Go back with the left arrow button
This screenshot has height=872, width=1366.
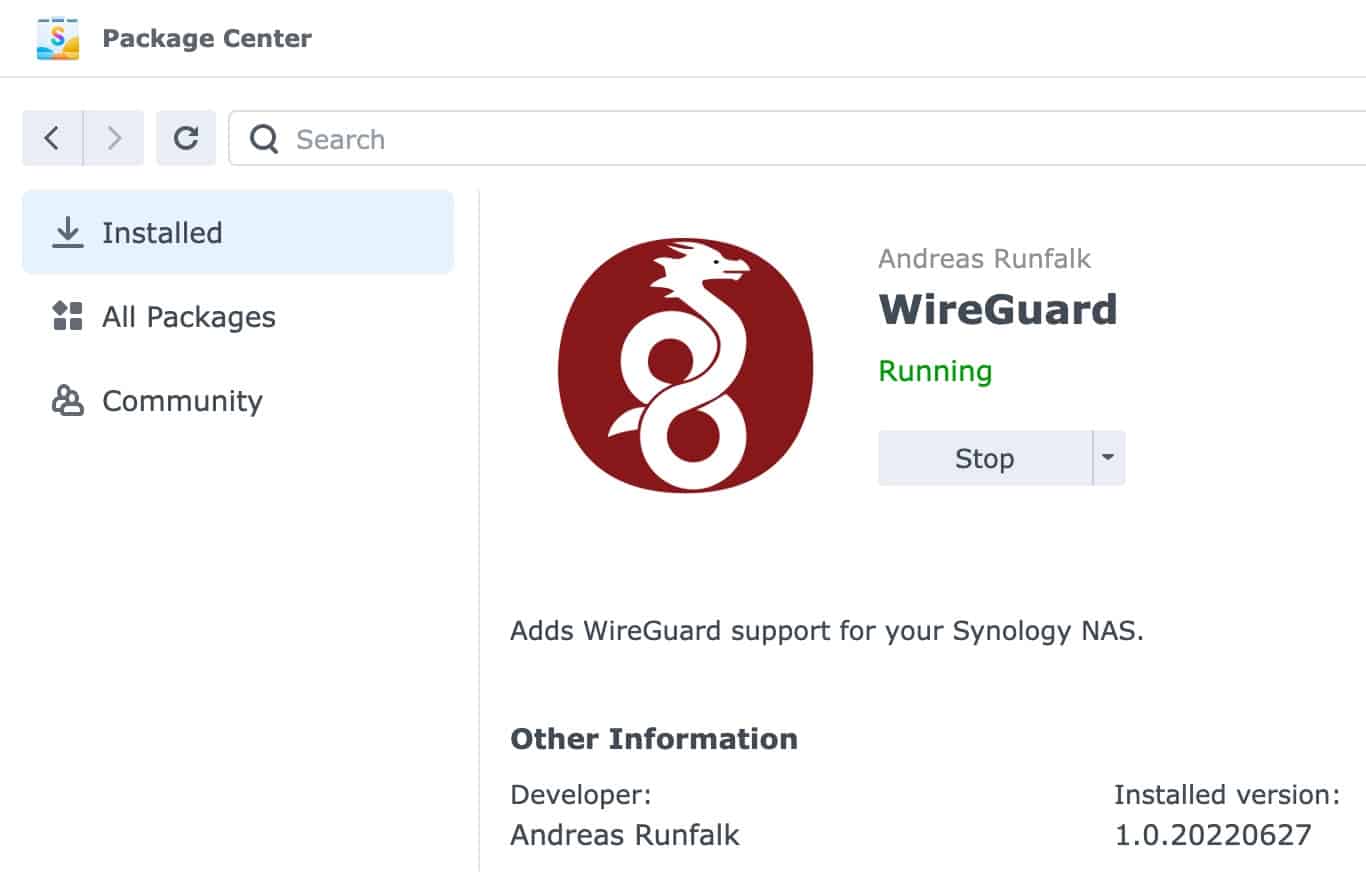tap(52, 138)
